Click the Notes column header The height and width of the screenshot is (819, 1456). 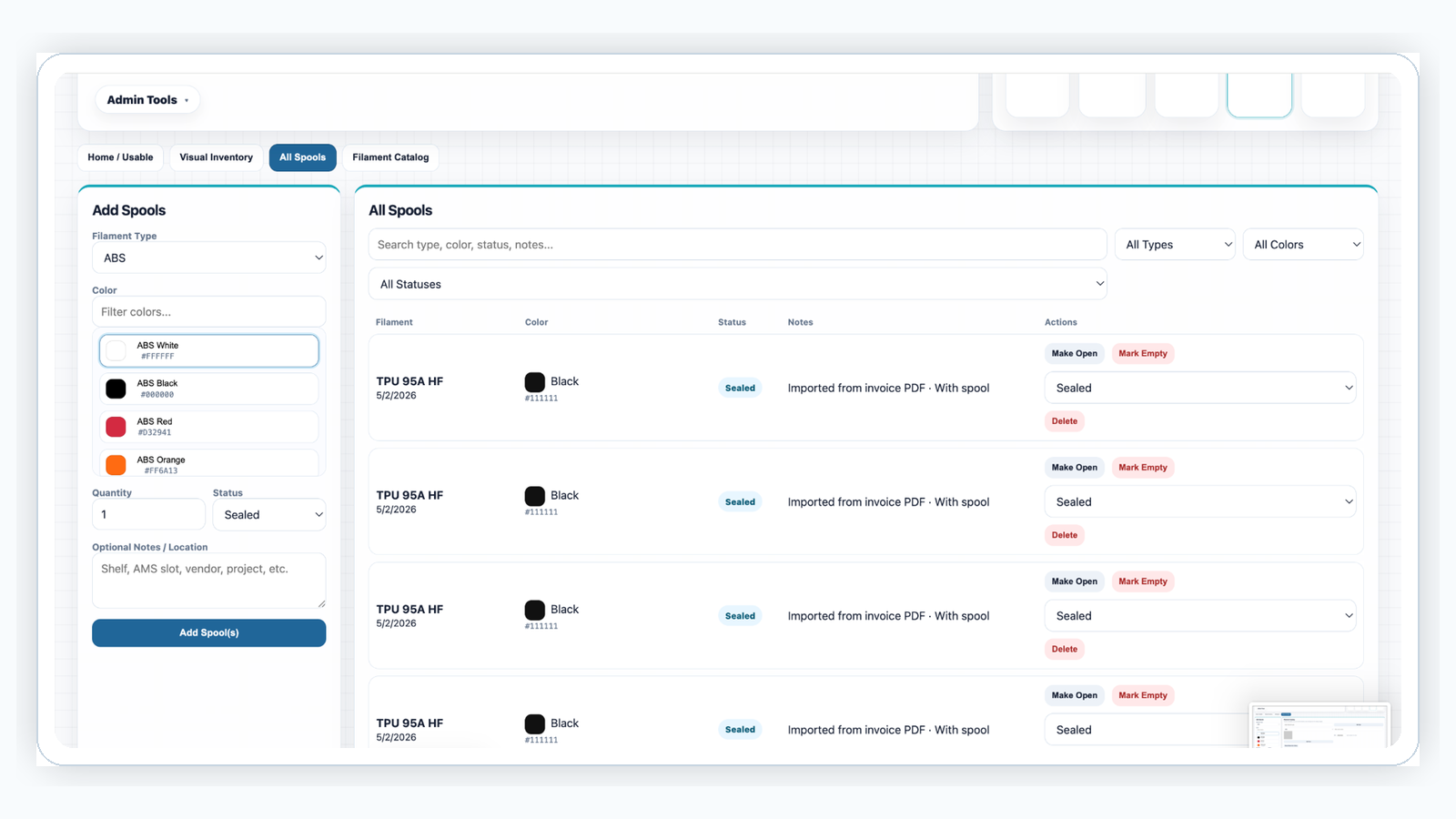(800, 322)
